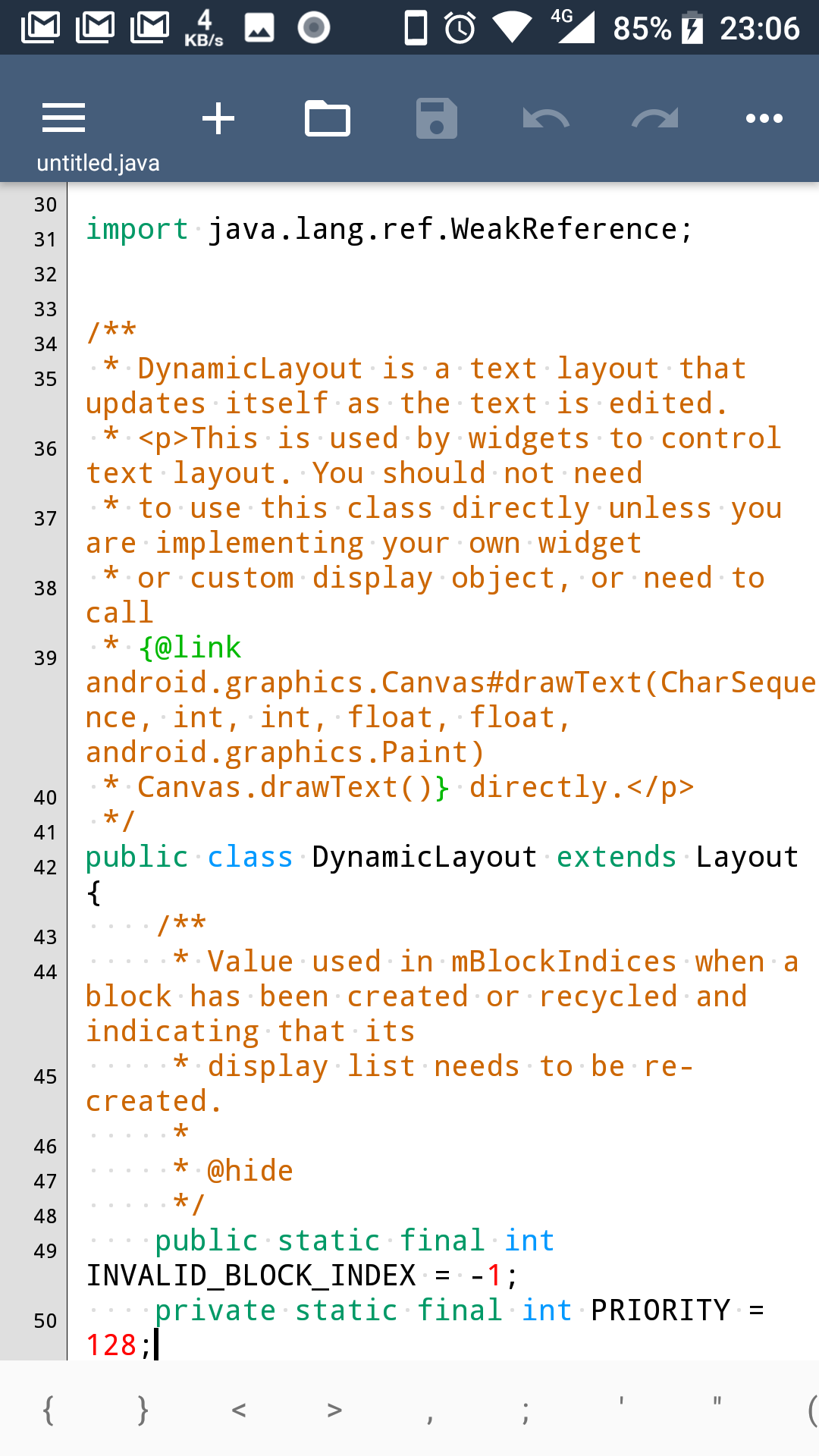819x1456 pixels.
Task: Tap 'android.graphics.Paint)' text in comment
Action: coord(285,752)
